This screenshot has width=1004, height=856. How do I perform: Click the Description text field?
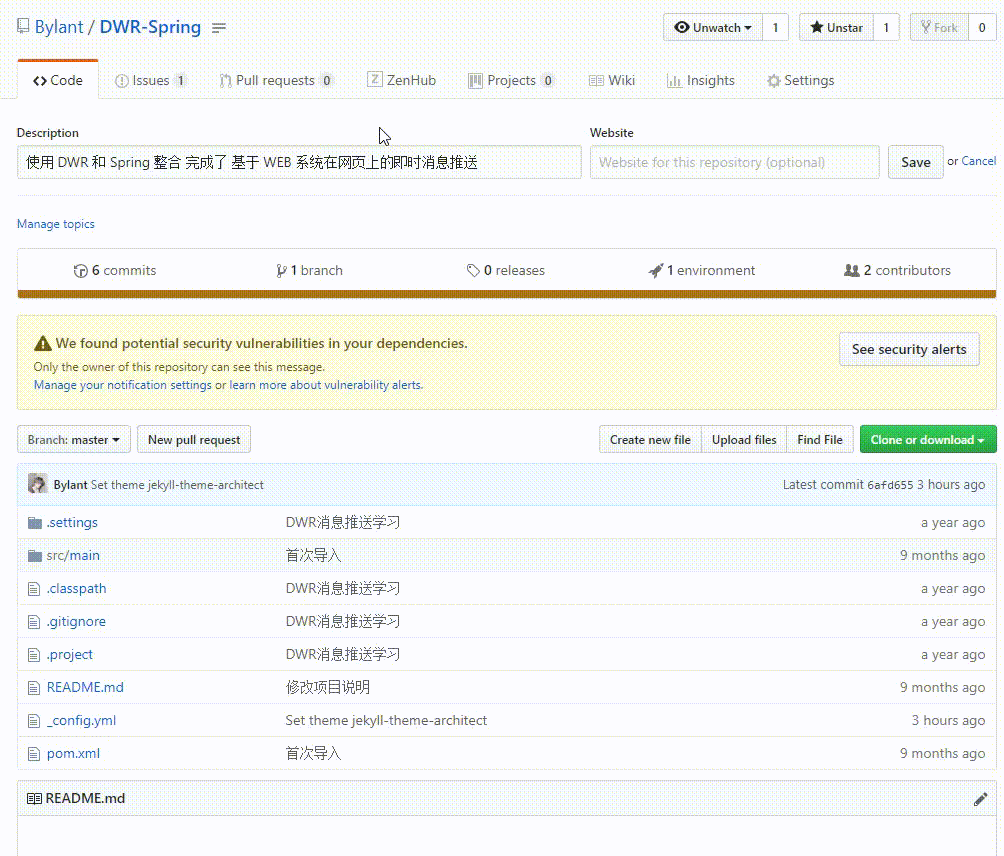[x=299, y=162]
